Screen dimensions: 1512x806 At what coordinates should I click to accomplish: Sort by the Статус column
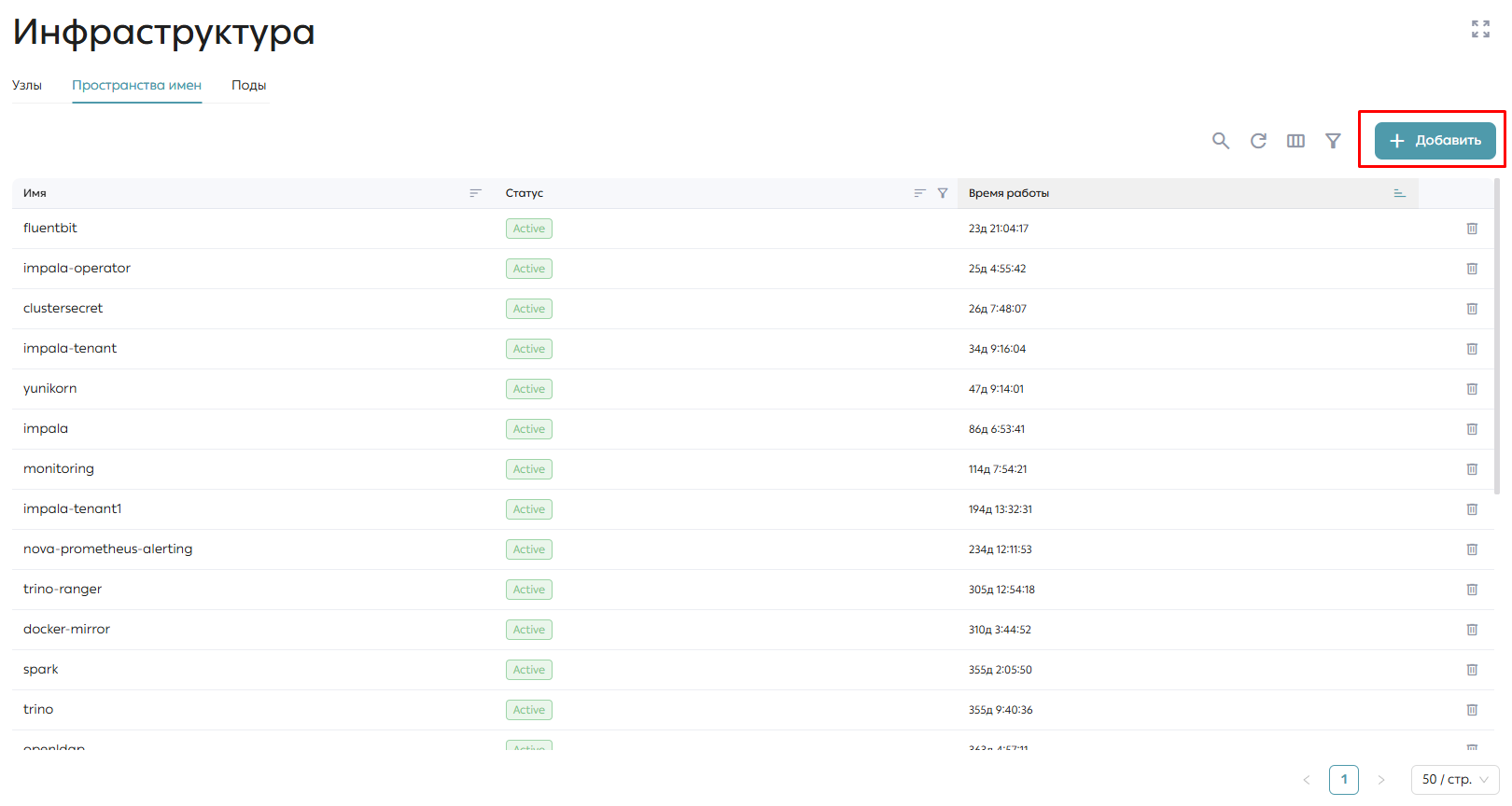(919, 193)
